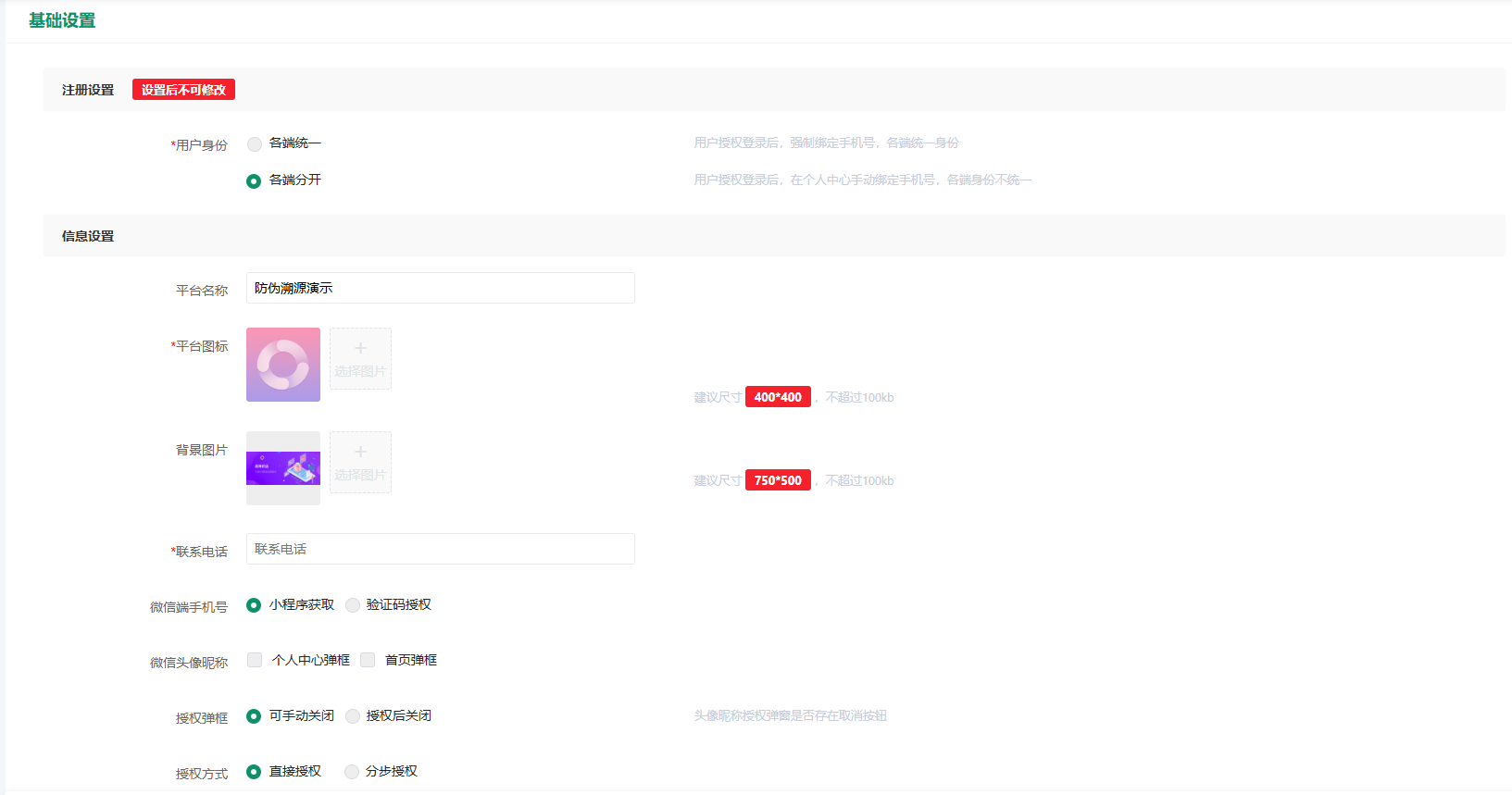Click the red 设置后不可修改 badge
The image size is (1512, 795).
coord(183,90)
